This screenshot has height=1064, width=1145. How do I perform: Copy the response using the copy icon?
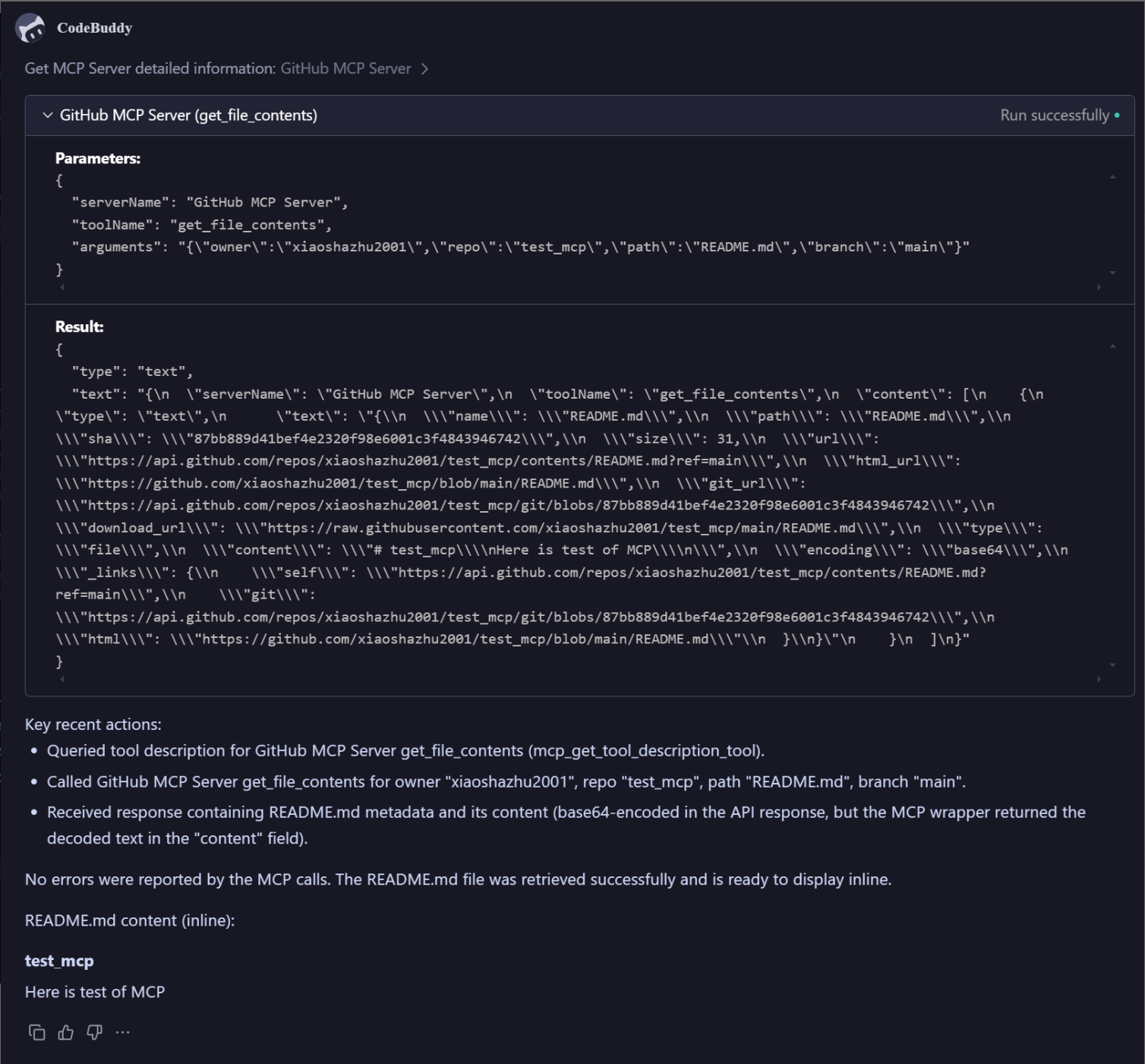coord(36,1032)
